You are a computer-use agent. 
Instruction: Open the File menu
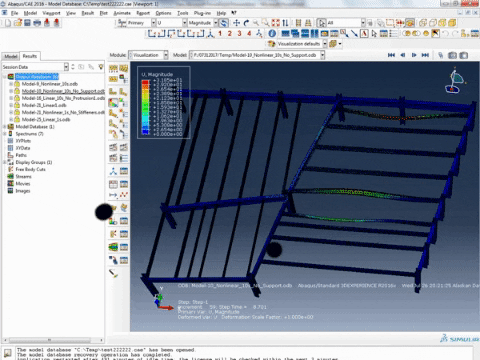(14, 13)
